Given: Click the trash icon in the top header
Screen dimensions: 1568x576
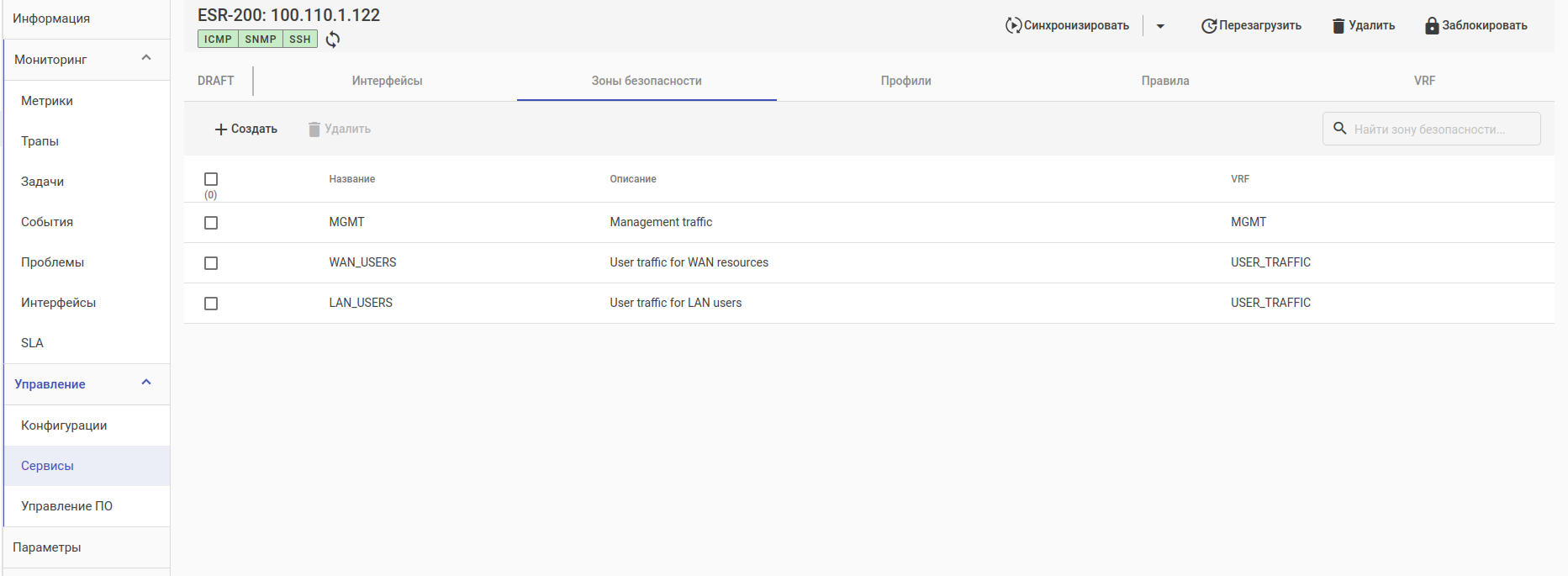Looking at the screenshot, I should (x=1338, y=26).
